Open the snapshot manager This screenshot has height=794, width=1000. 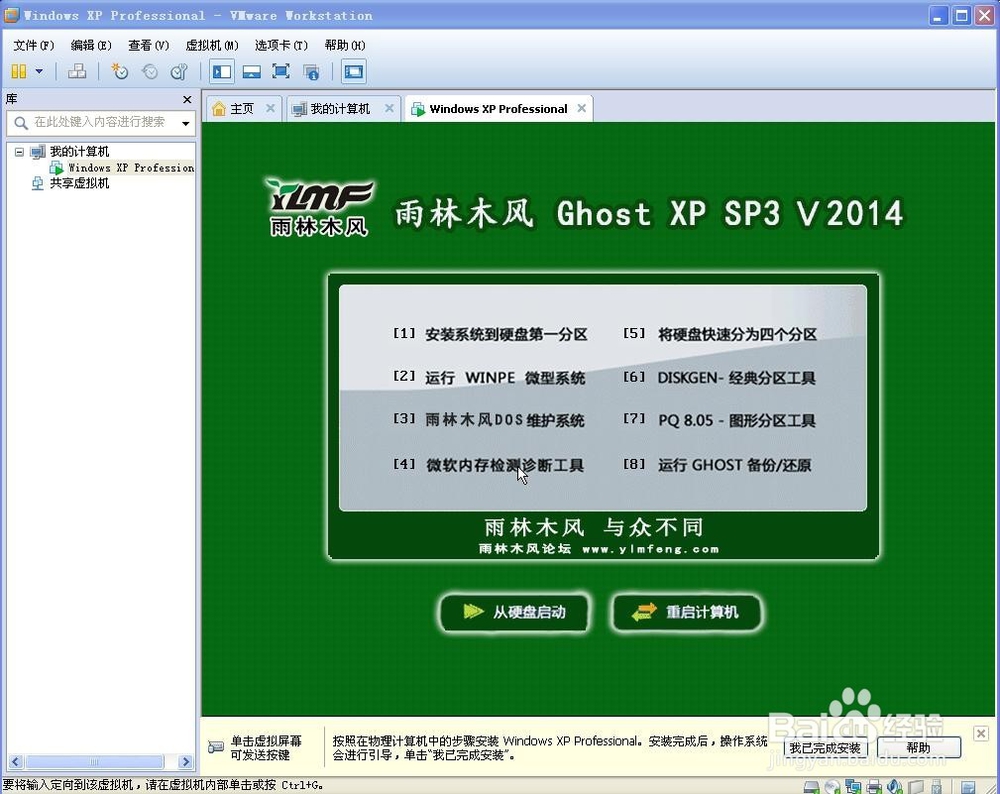(x=178, y=71)
